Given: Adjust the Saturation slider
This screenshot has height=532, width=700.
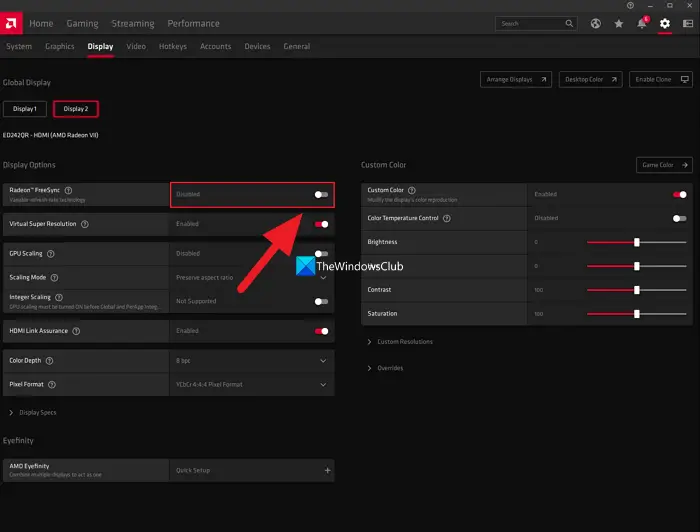Looking at the screenshot, I should 637,314.
